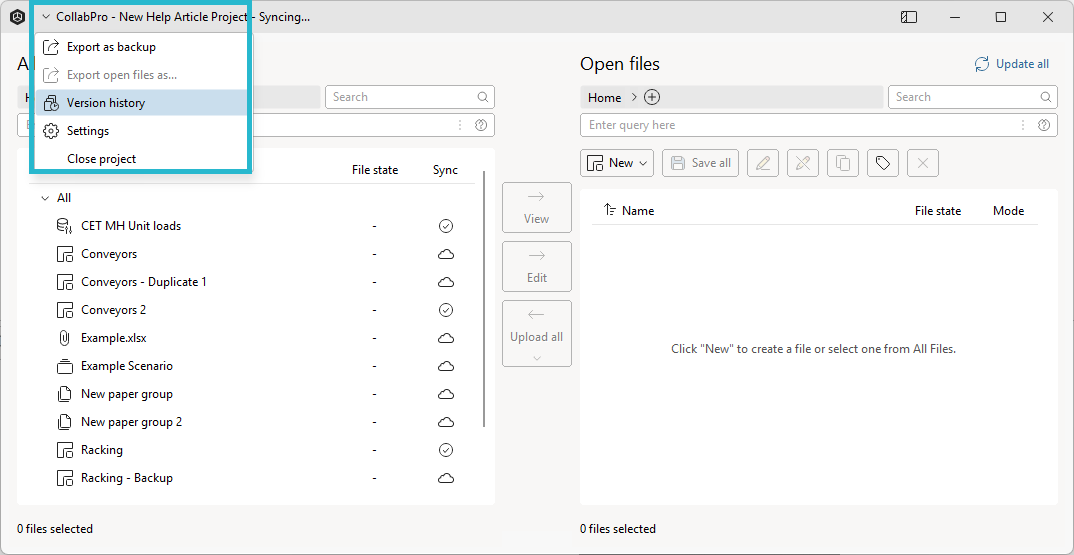Image resolution: width=1074 pixels, height=555 pixels.
Task: Open Settings from the project menu
Action: tap(141, 131)
